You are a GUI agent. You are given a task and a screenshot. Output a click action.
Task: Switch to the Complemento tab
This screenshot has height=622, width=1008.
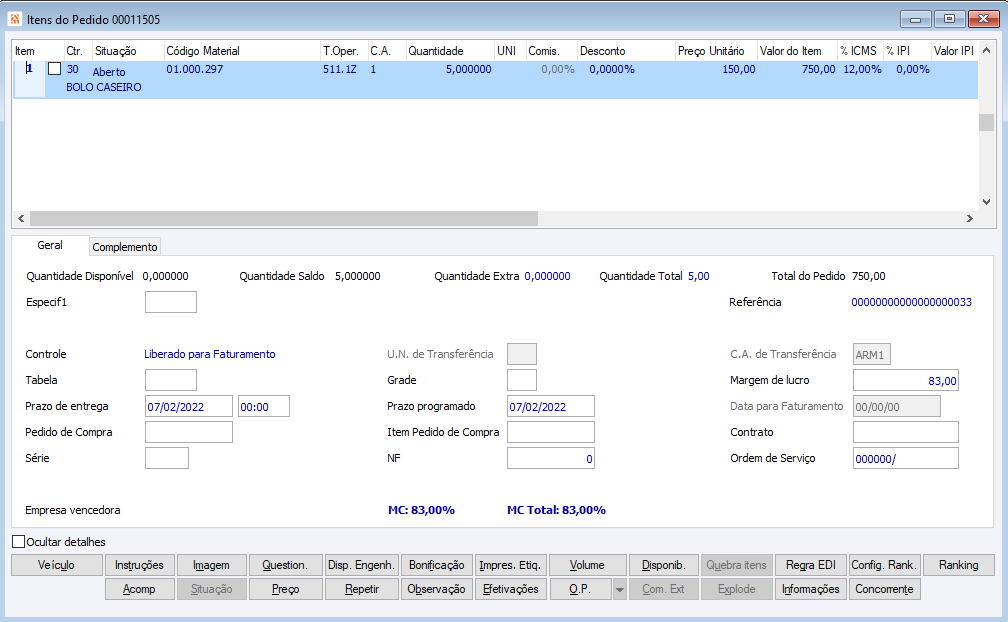pyautogui.click(x=125, y=247)
